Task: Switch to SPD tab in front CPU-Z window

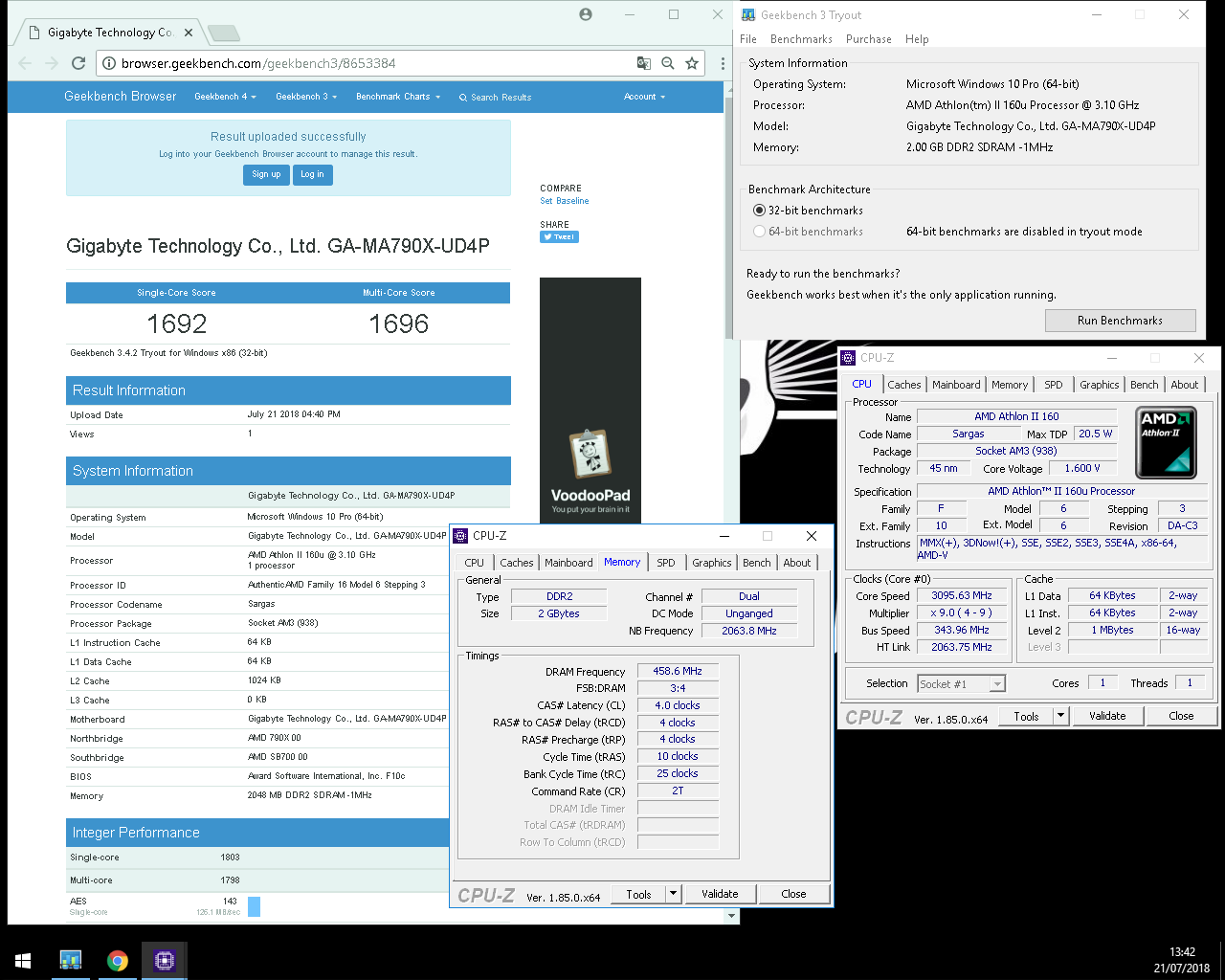Action: (666, 563)
